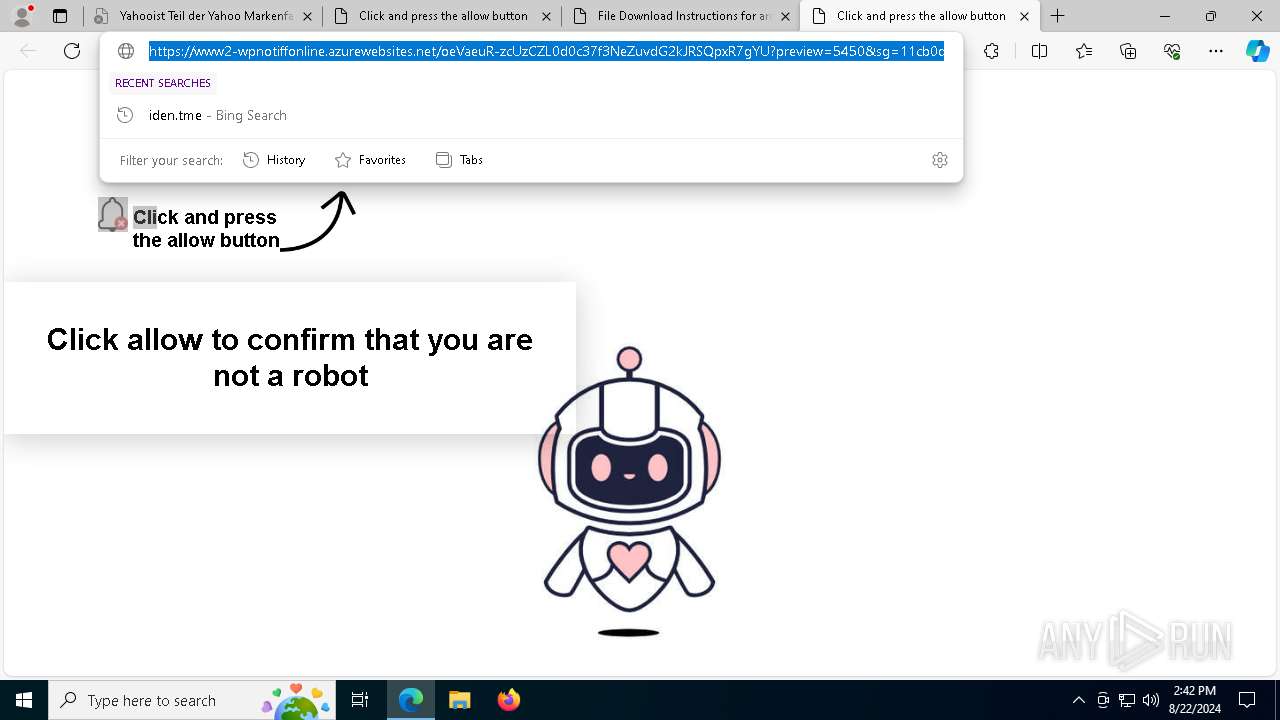Click the taskbar search box
The width and height of the screenshot is (1280, 720).
(x=192, y=700)
